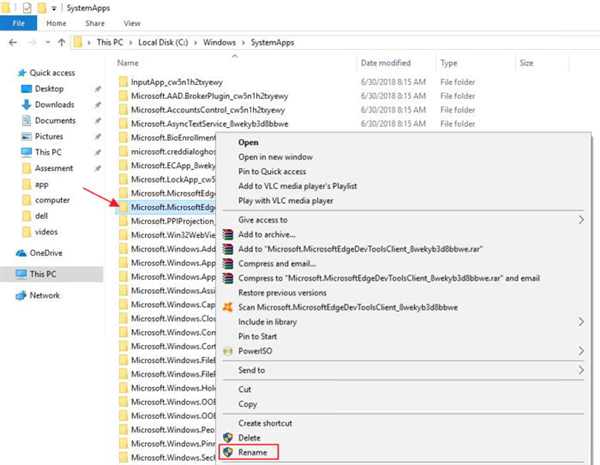The width and height of the screenshot is (600, 465).
Task: Choose Rename in the context menu
Action: coord(253,452)
